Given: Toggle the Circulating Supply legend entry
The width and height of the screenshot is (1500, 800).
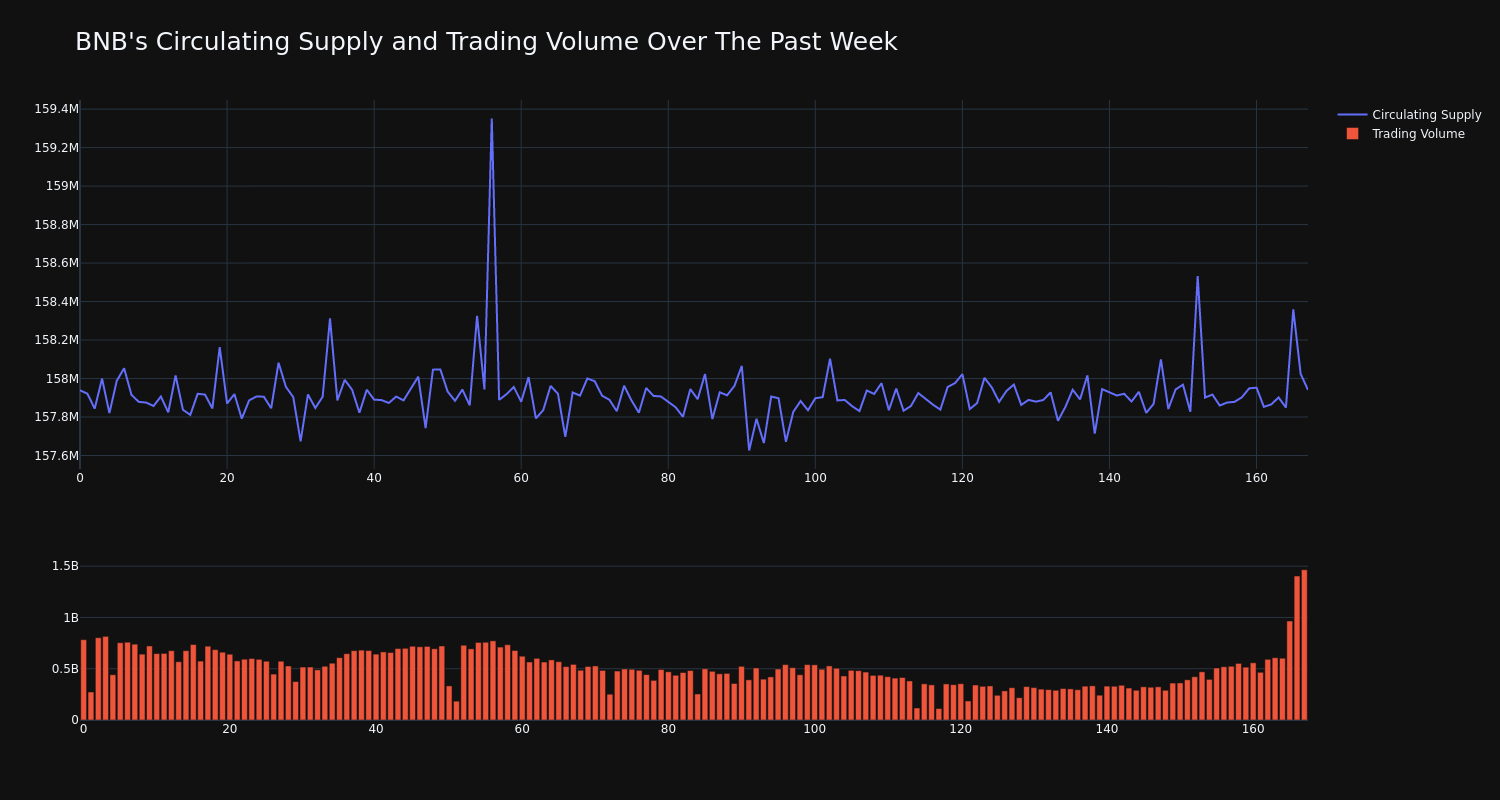Looking at the screenshot, I should pos(1409,115).
